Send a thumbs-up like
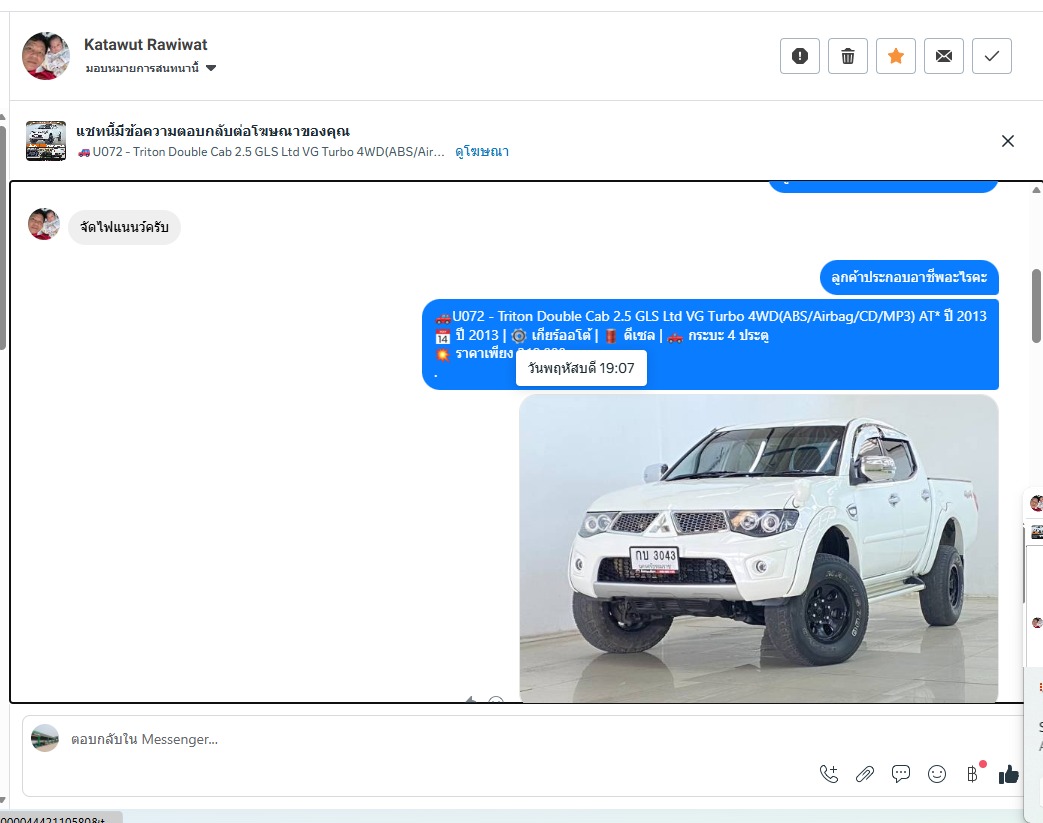Image resolution: width=1043 pixels, height=823 pixels. pos(1008,774)
